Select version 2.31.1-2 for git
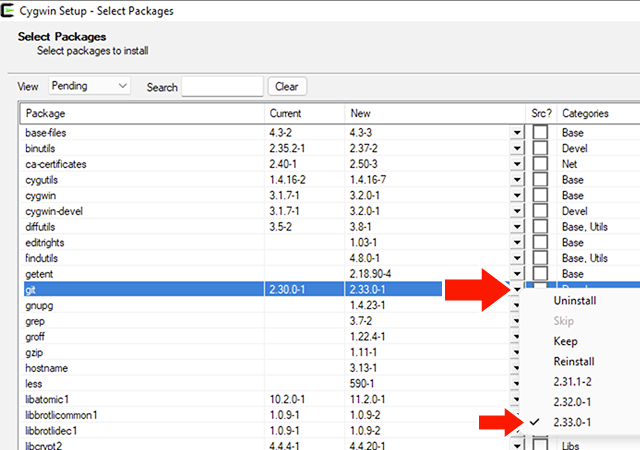The image size is (640, 450). [x=575, y=382]
